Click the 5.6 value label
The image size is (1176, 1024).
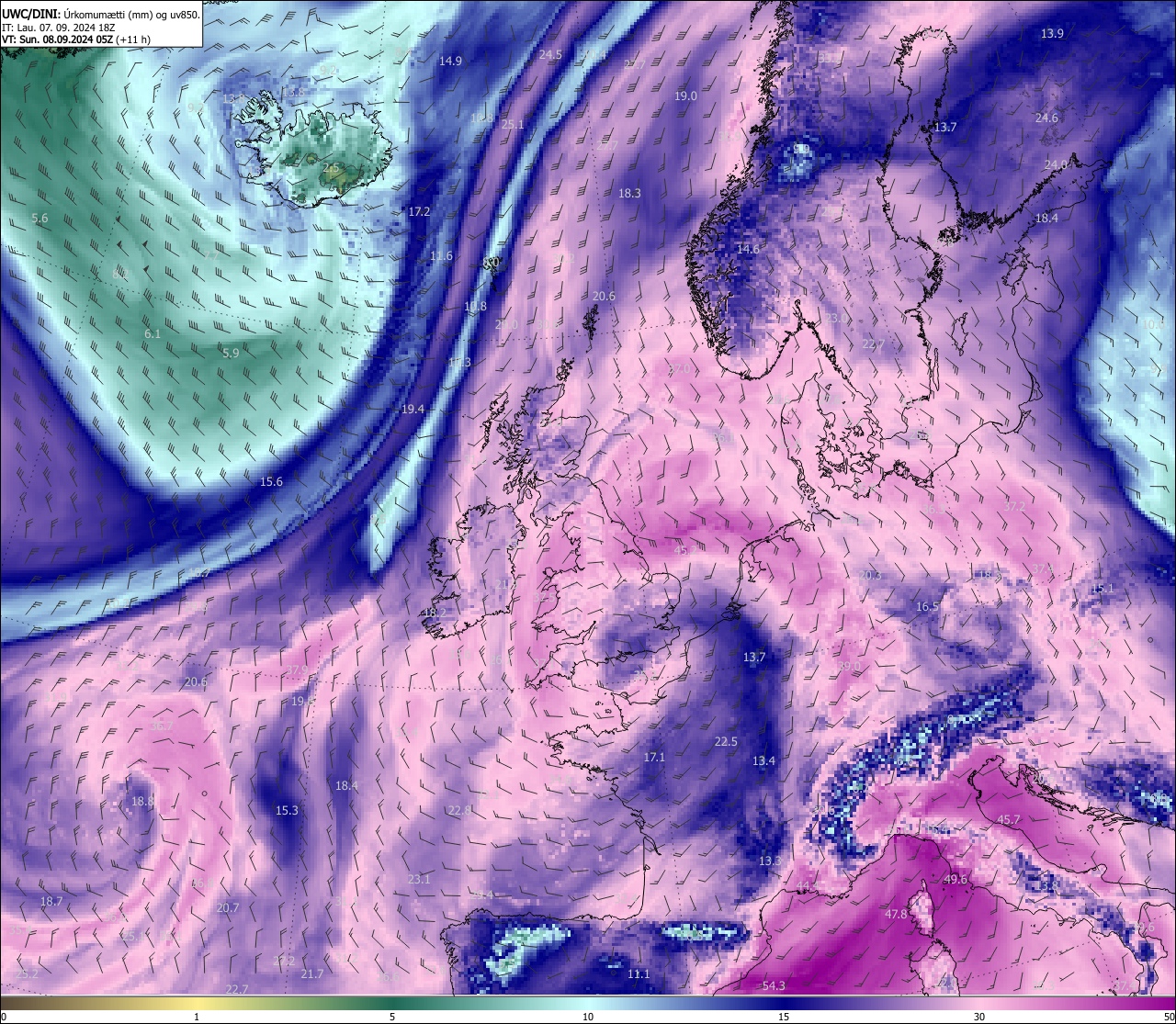(x=40, y=219)
